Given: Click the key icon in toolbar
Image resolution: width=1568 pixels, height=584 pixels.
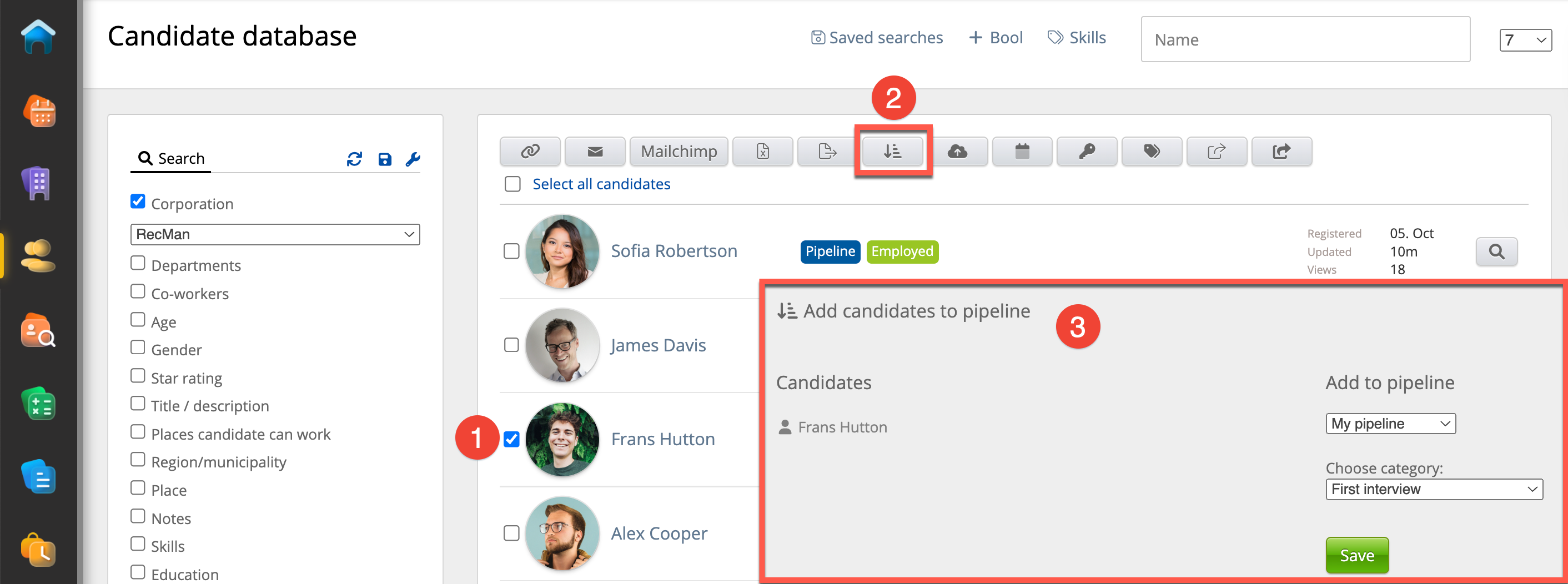Looking at the screenshot, I should pyautogui.click(x=1087, y=152).
